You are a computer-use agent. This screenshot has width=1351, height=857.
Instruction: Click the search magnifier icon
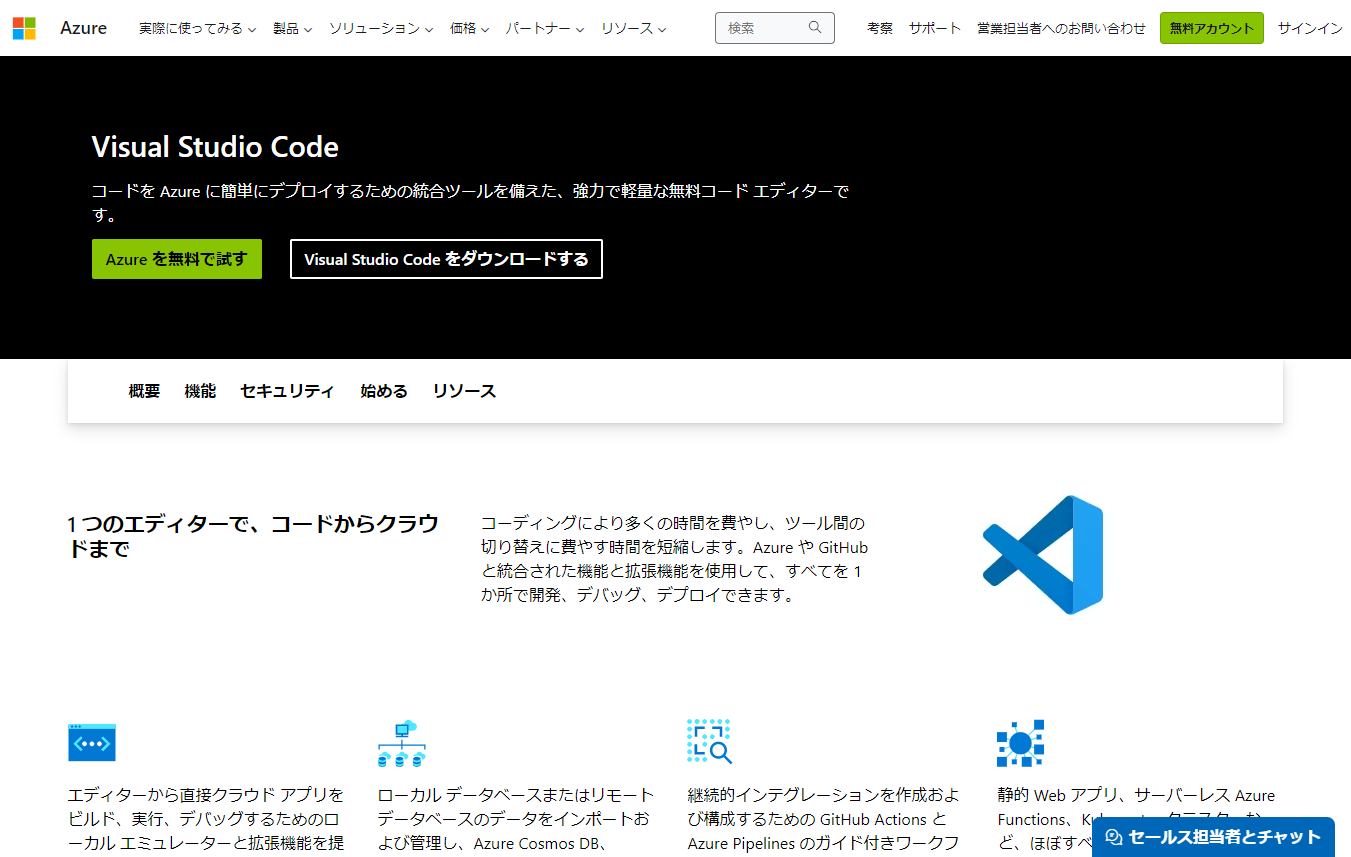(x=815, y=27)
